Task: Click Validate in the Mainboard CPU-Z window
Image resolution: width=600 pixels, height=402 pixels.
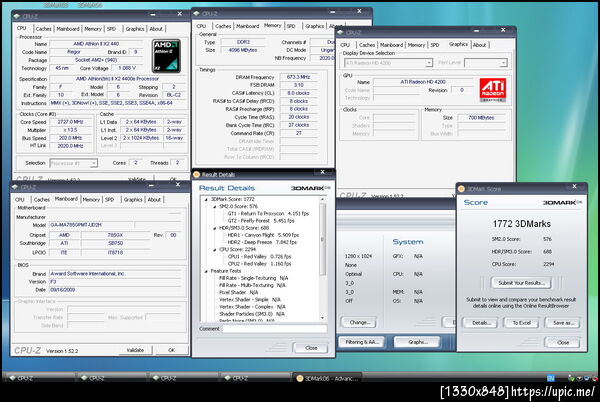Action: click(x=135, y=350)
